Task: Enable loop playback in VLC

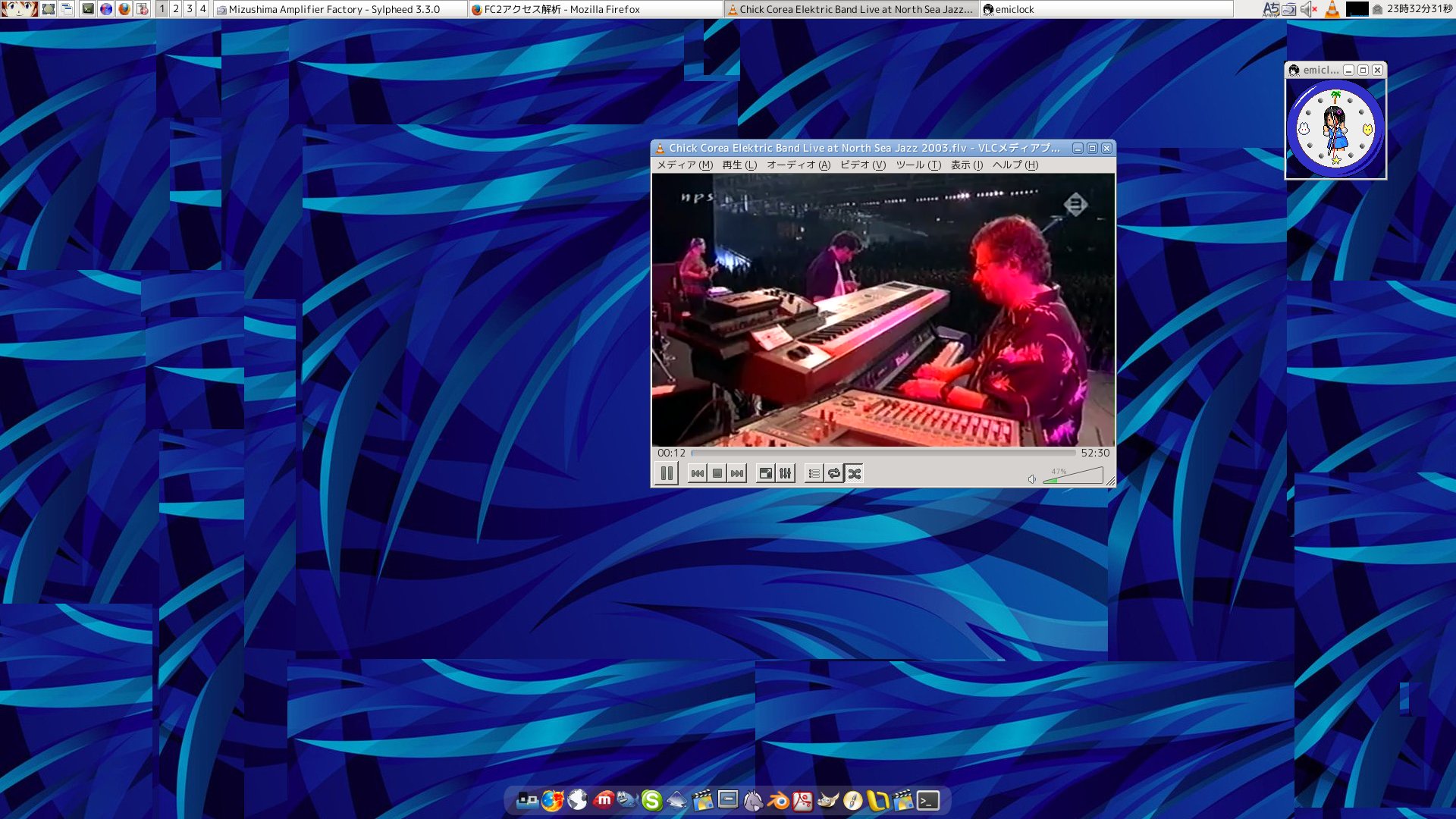Action: coord(834,472)
